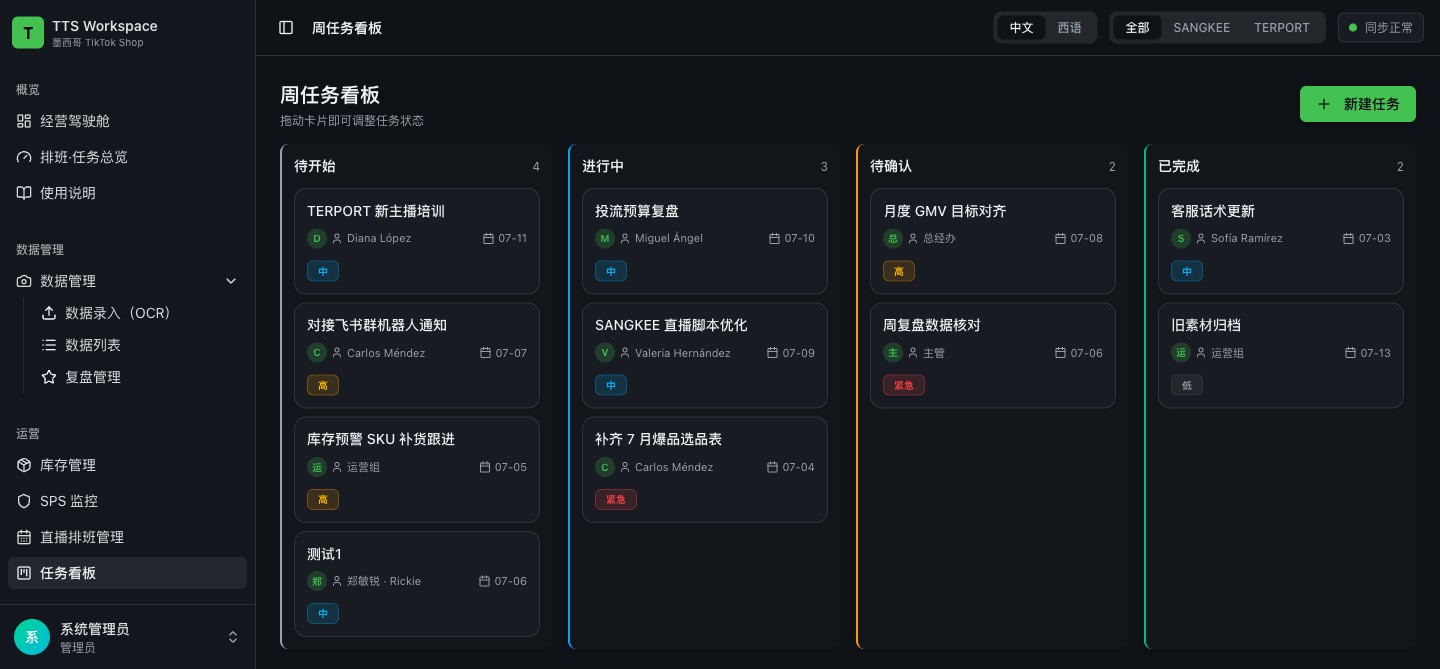This screenshot has height=669, width=1440.
Task: Toggle the sidebar panel icon
Action: (286, 28)
